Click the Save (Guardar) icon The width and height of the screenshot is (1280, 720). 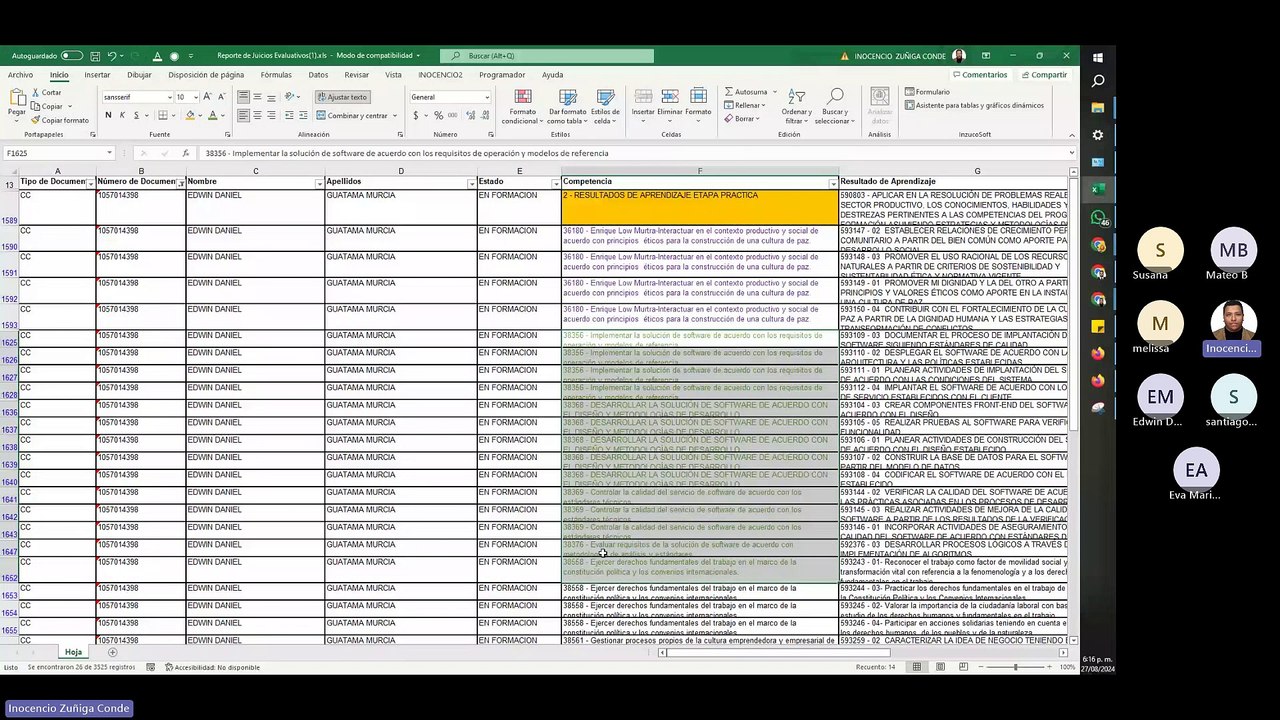pyautogui.click(x=95, y=56)
